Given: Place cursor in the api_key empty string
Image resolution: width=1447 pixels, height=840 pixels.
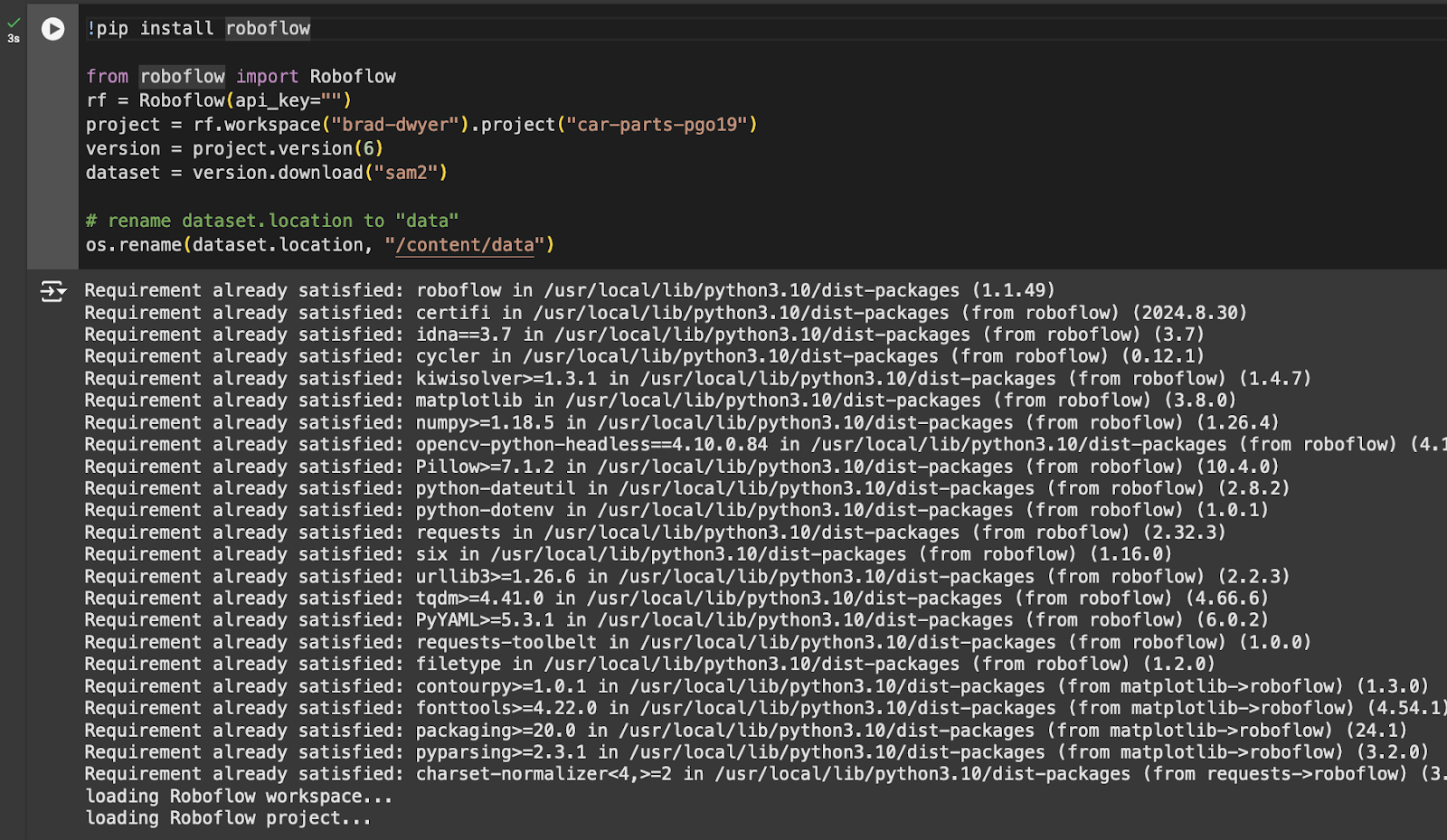Looking at the screenshot, I should (x=331, y=100).
